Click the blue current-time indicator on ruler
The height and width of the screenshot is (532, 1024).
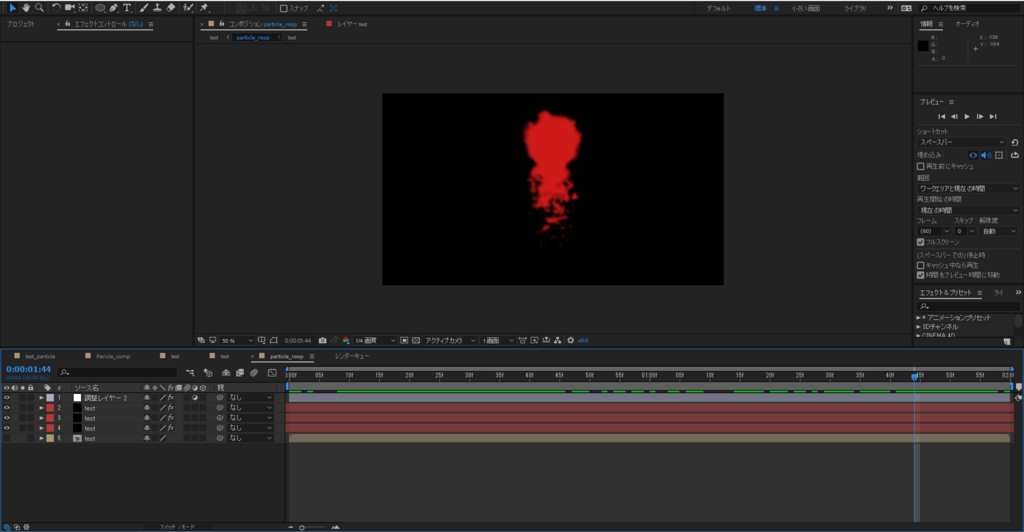coord(914,377)
